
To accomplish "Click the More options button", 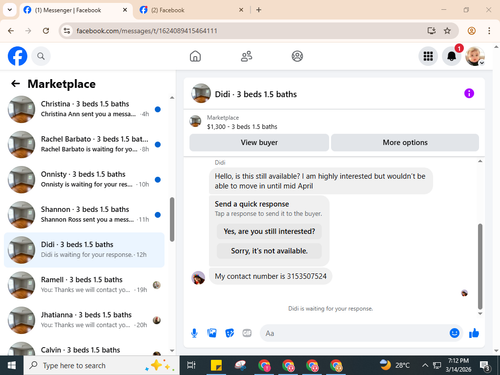I will (405, 142).
